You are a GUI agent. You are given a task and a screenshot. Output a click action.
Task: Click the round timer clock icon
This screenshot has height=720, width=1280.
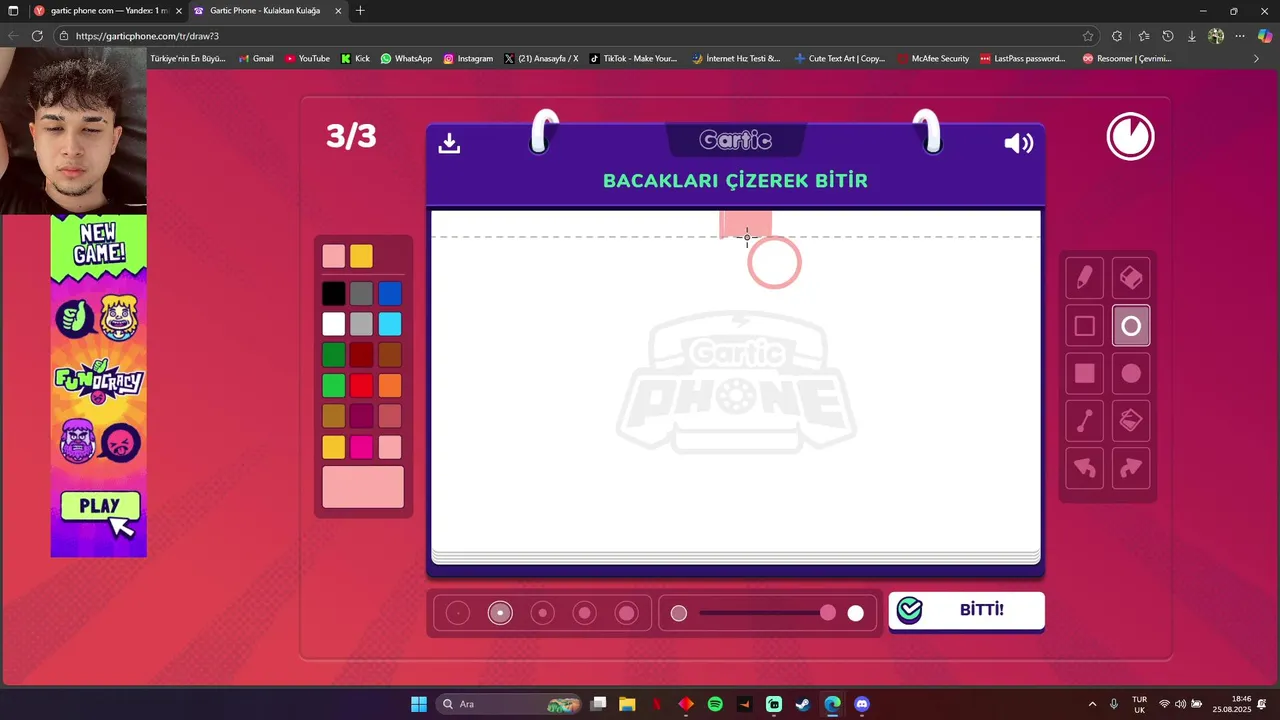(1131, 137)
